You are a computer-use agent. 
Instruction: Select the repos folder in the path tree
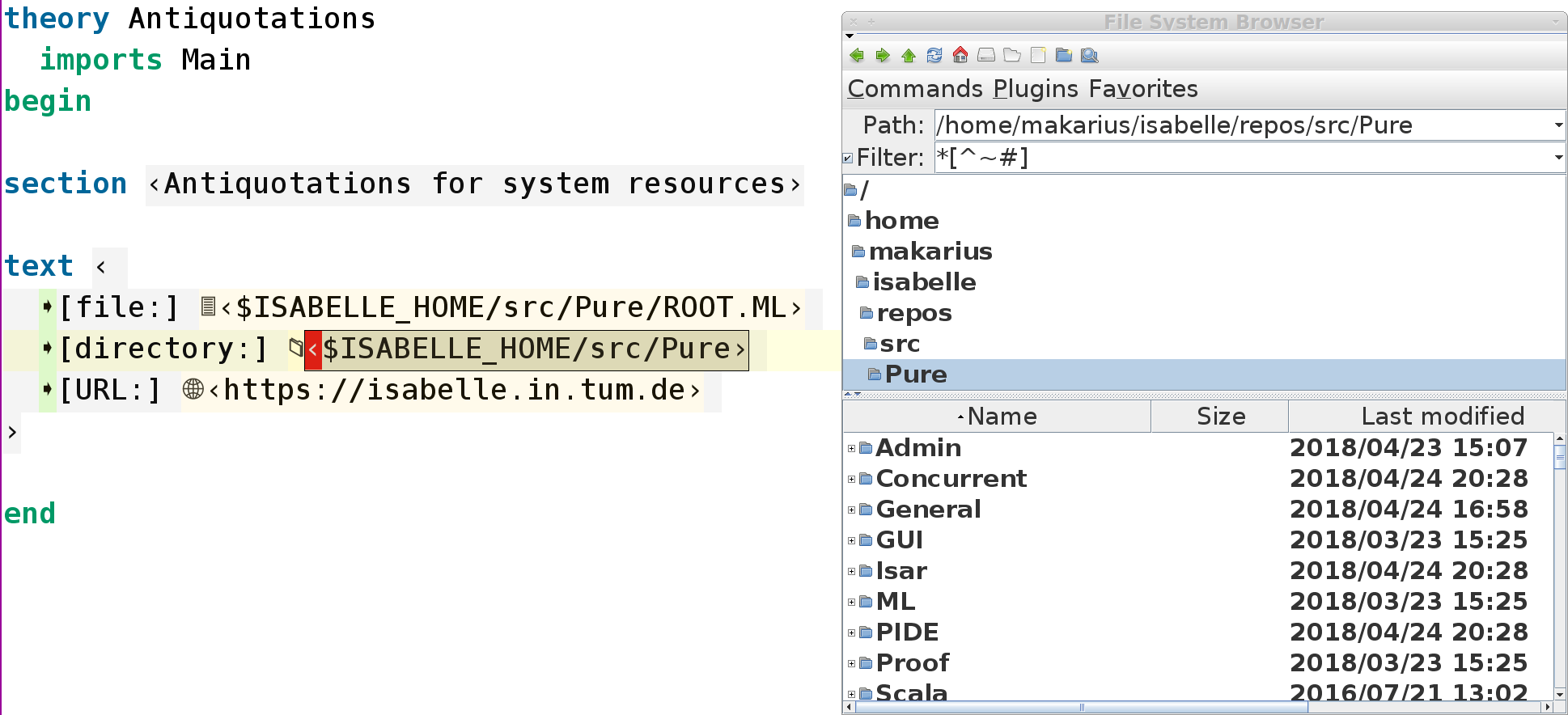tap(913, 313)
